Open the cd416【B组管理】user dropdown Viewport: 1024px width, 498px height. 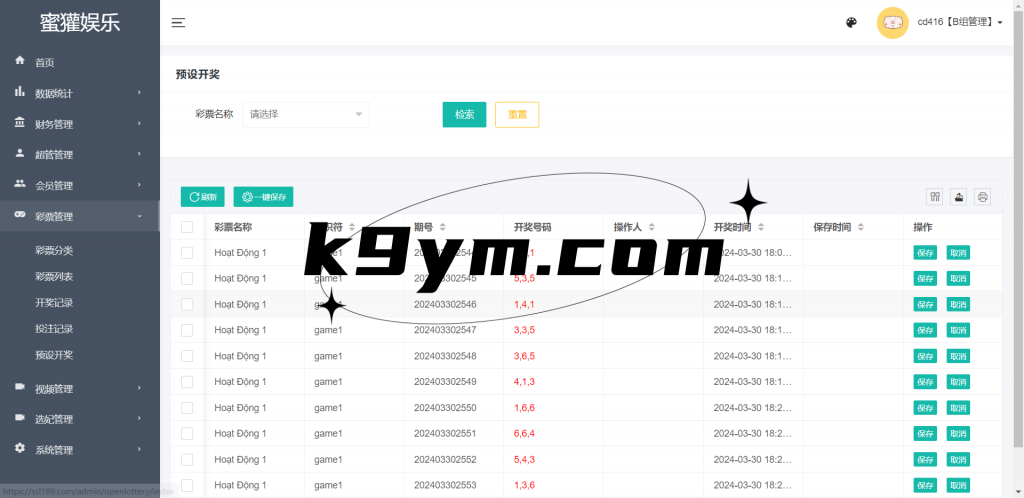click(960, 22)
